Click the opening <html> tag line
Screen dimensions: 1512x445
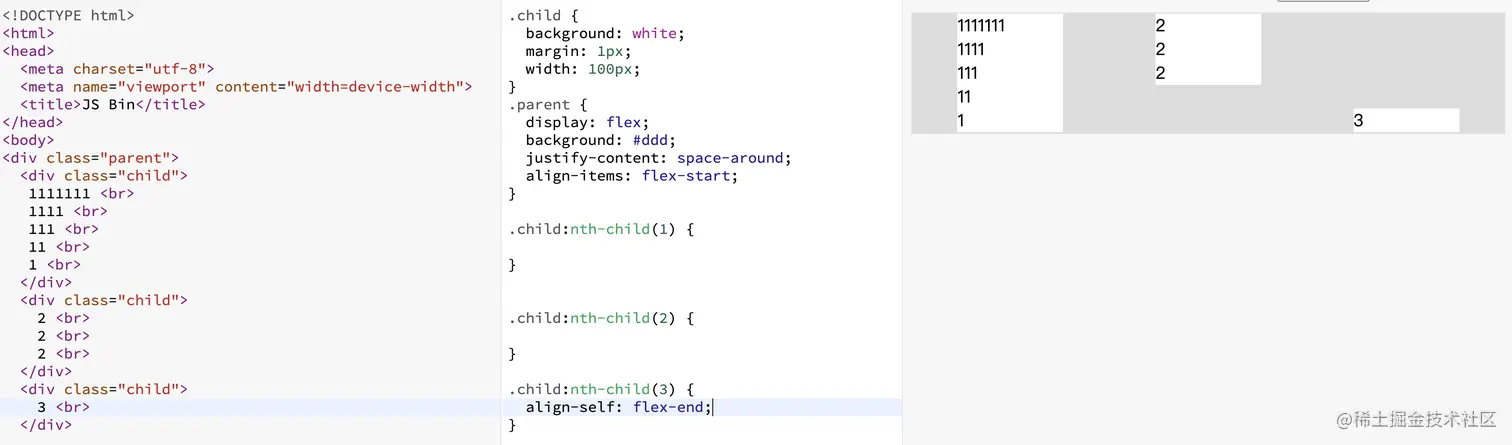28,33
